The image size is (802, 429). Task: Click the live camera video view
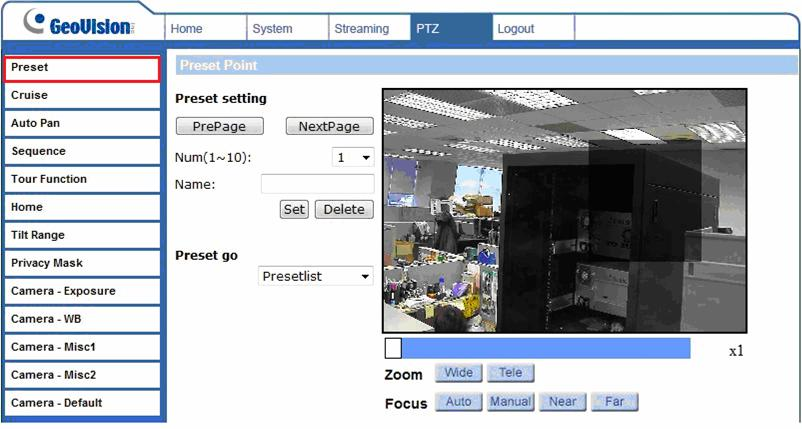(565, 211)
